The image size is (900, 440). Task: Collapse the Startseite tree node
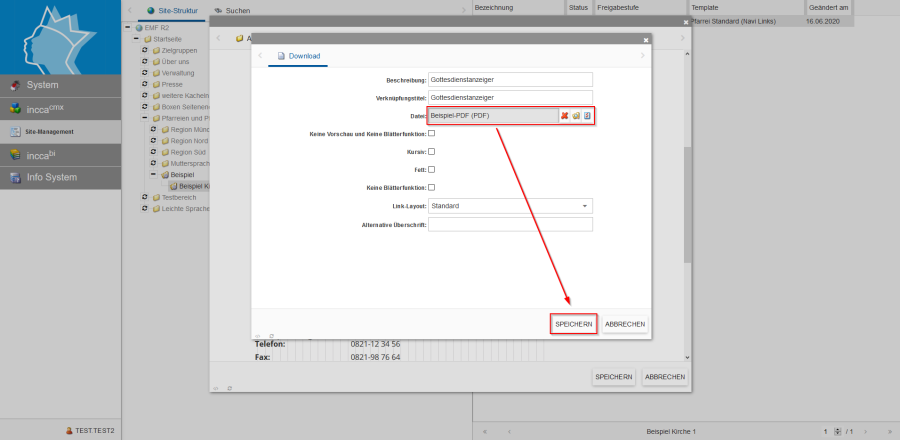coord(136,38)
